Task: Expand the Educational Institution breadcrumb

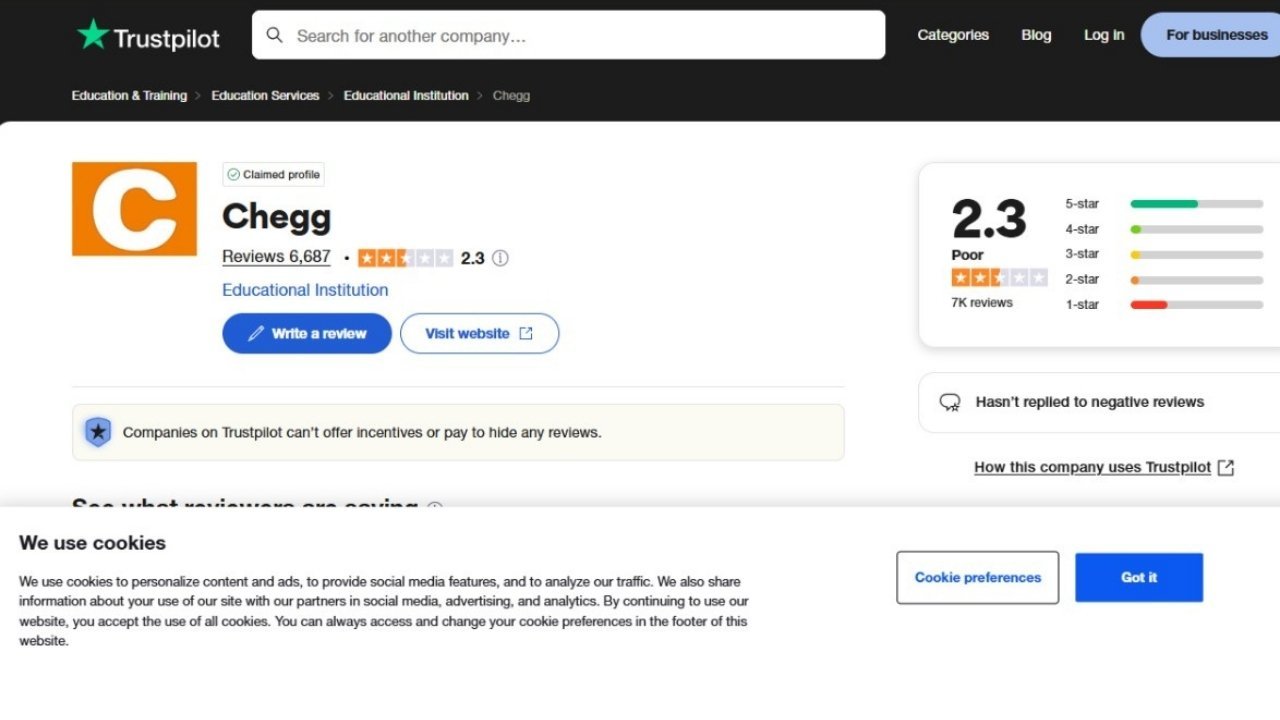Action: pos(406,95)
